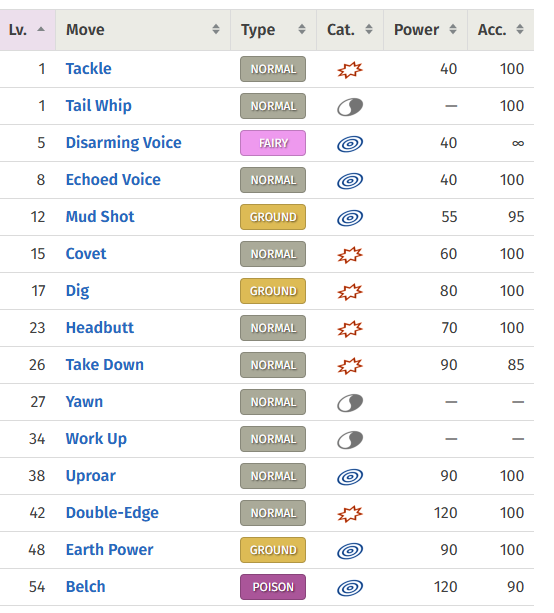Viewport: 554px width, 613px height.
Task: Click the physical category icon for Double-Edge
Action: [350, 514]
